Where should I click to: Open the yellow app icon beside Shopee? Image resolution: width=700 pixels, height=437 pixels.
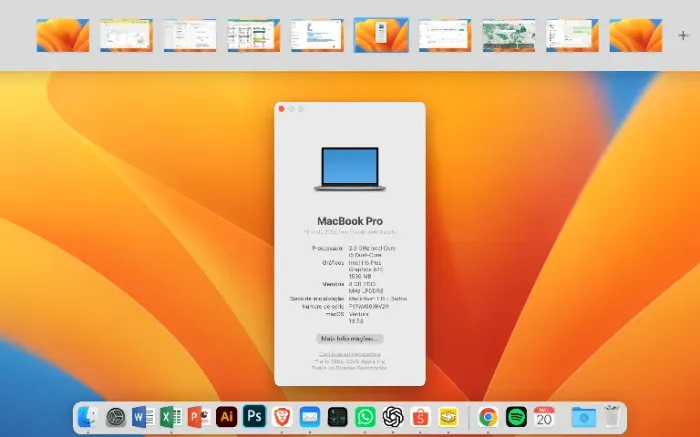449,417
